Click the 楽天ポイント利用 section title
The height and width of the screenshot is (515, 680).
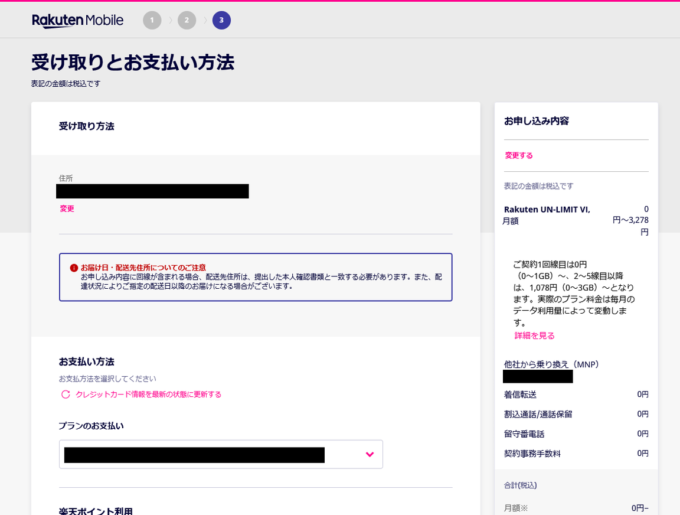(96, 511)
